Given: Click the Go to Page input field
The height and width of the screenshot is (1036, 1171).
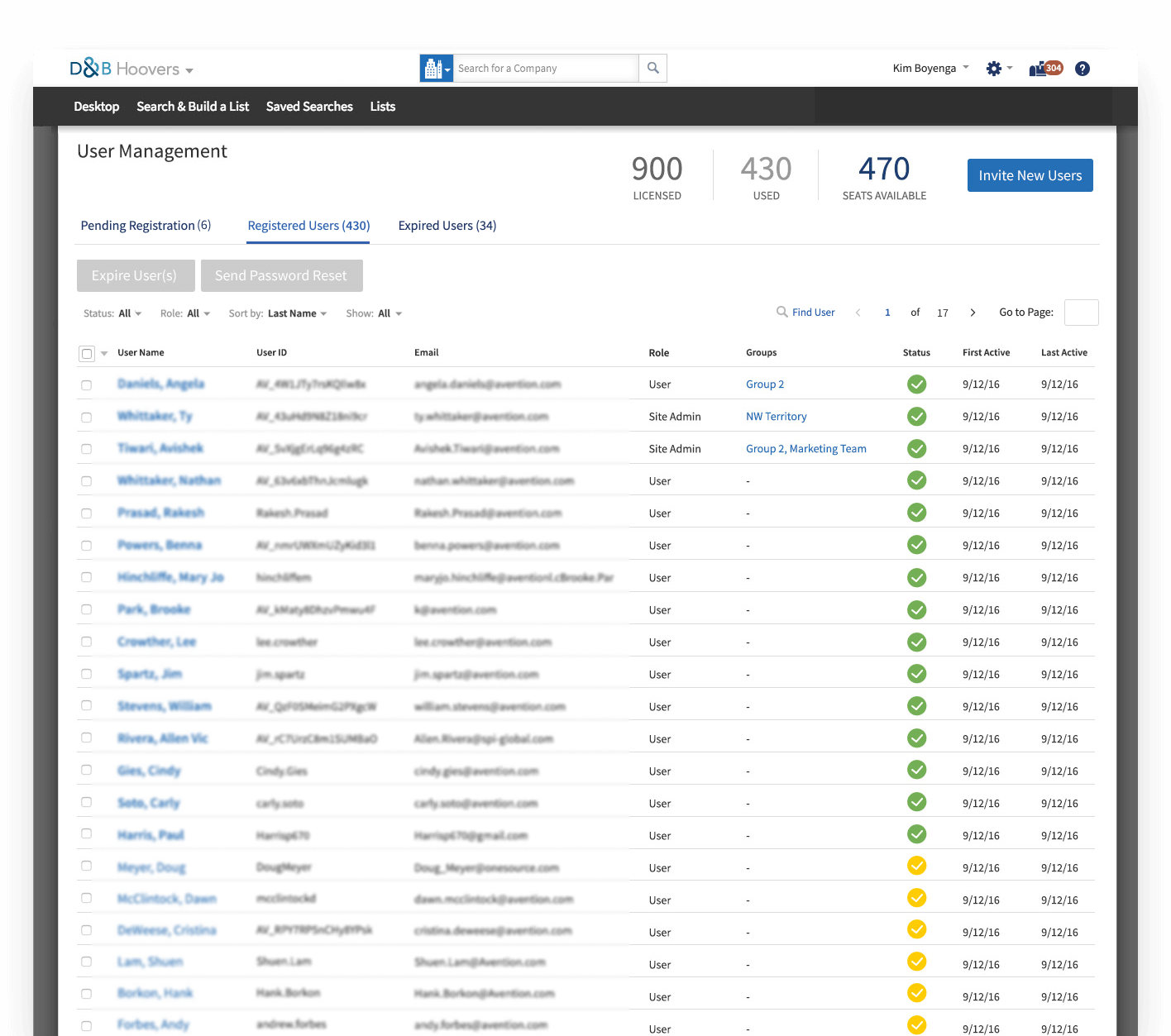Looking at the screenshot, I should click(1081, 313).
